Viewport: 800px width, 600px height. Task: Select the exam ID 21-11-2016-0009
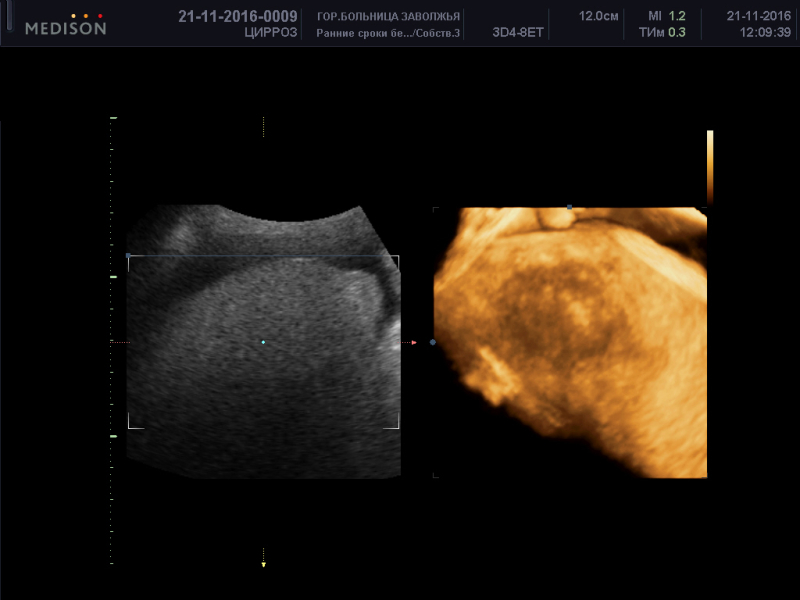(238, 16)
